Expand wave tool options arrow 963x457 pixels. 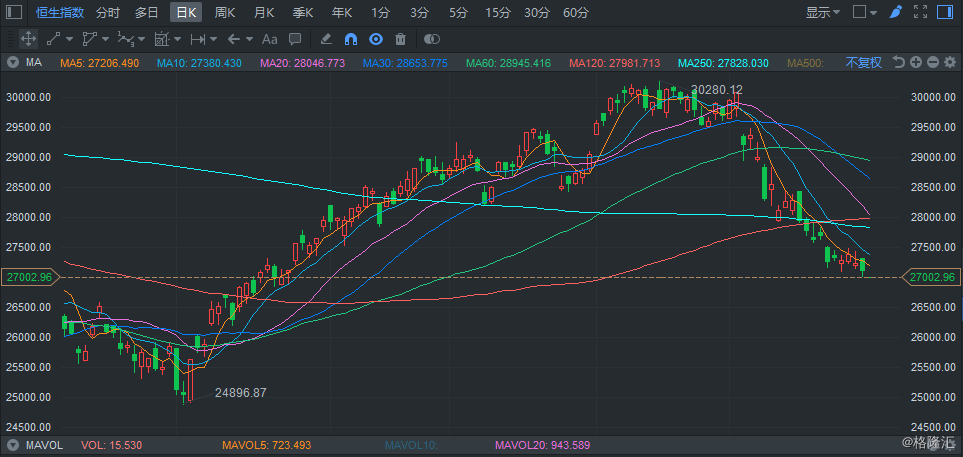(x=141, y=39)
